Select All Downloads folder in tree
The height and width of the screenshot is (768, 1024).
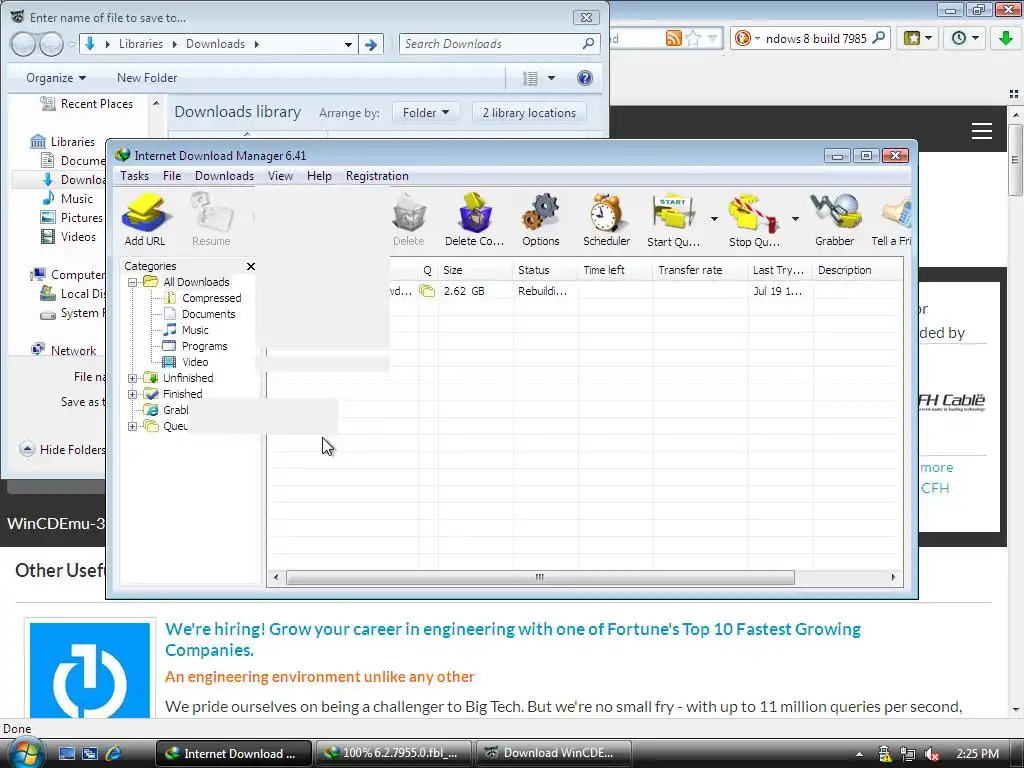[196, 282]
